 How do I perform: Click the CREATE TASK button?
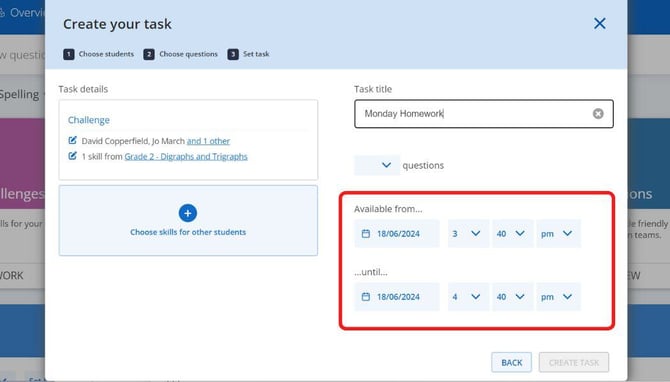pos(574,362)
